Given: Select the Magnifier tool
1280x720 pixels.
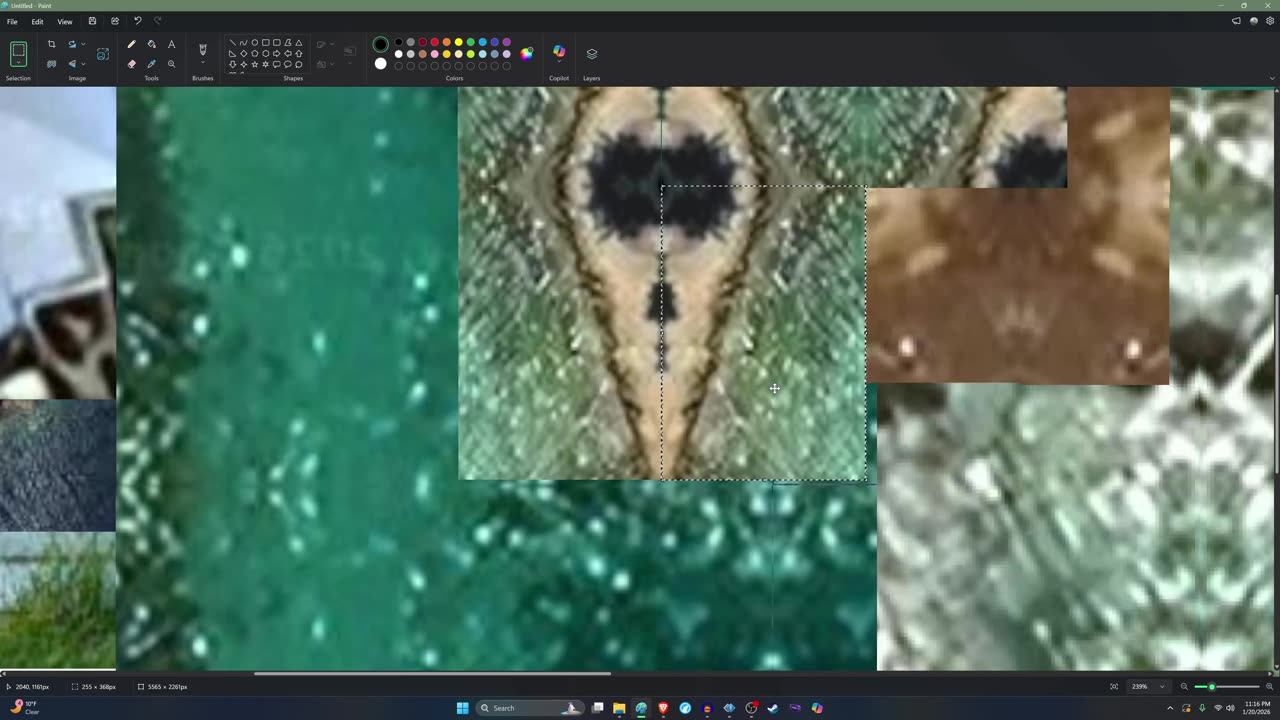Looking at the screenshot, I should 171,64.
